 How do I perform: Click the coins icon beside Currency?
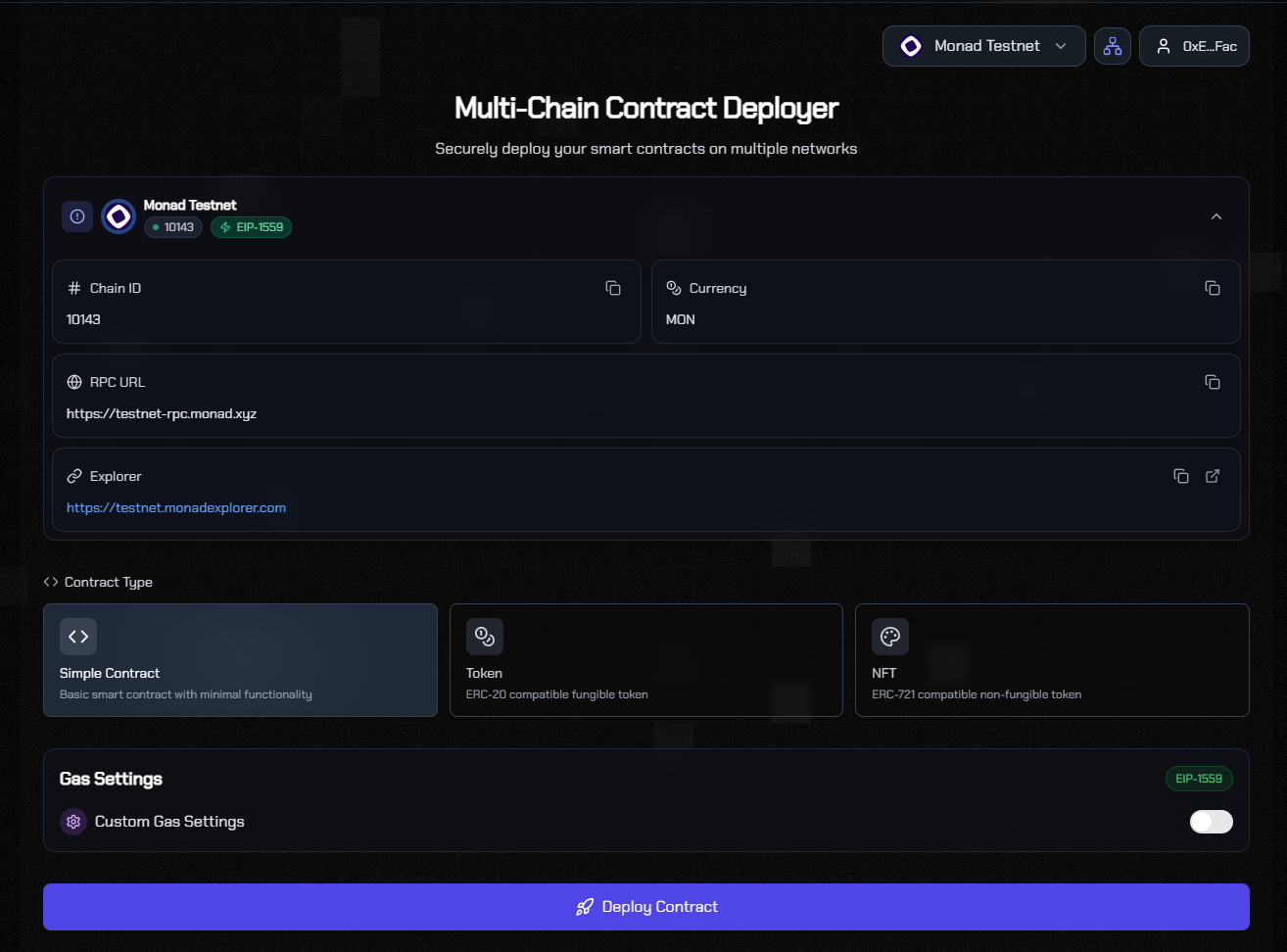674,288
